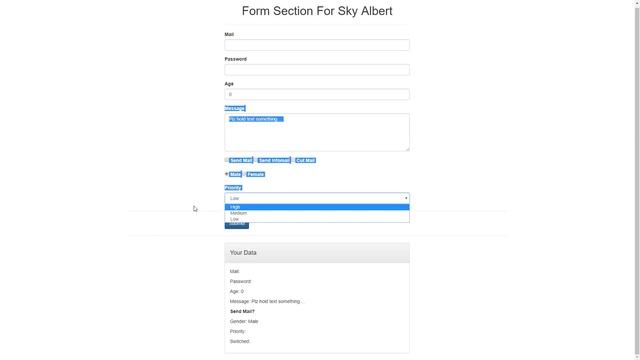Choose the Female radio option
Screen dimensions: 640x360
(244, 174)
